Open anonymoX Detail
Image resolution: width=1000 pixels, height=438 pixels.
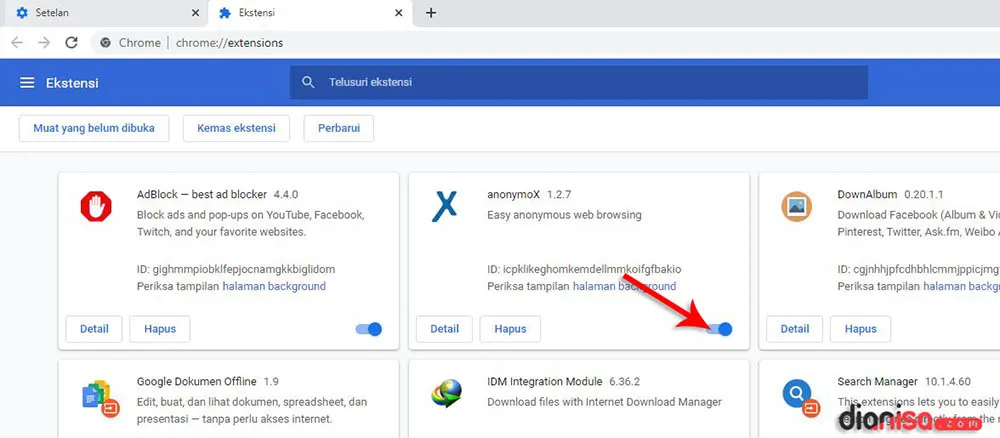(x=445, y=329)
